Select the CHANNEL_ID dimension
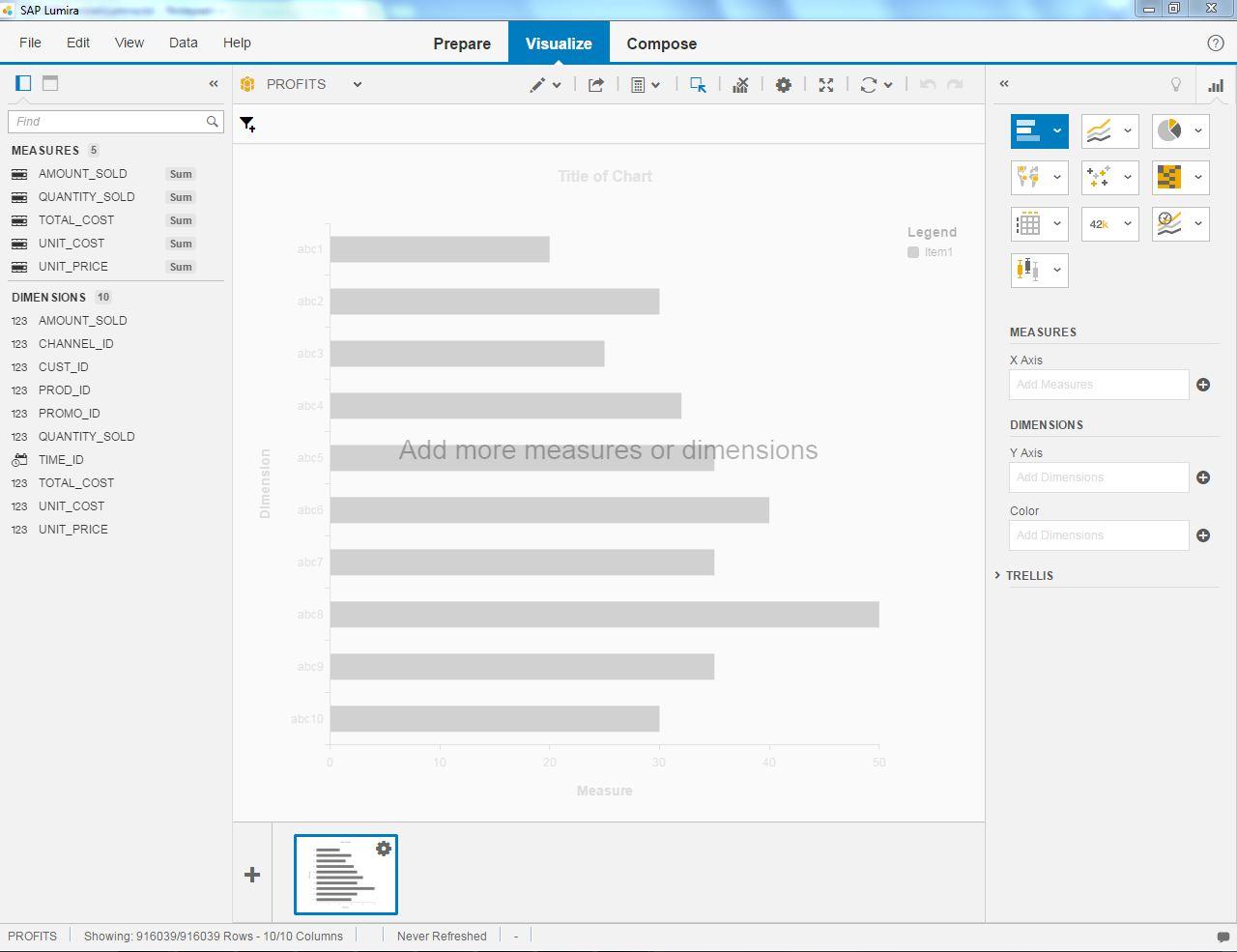This screenshot has width=1237, height=952. (x=76, y=344)
